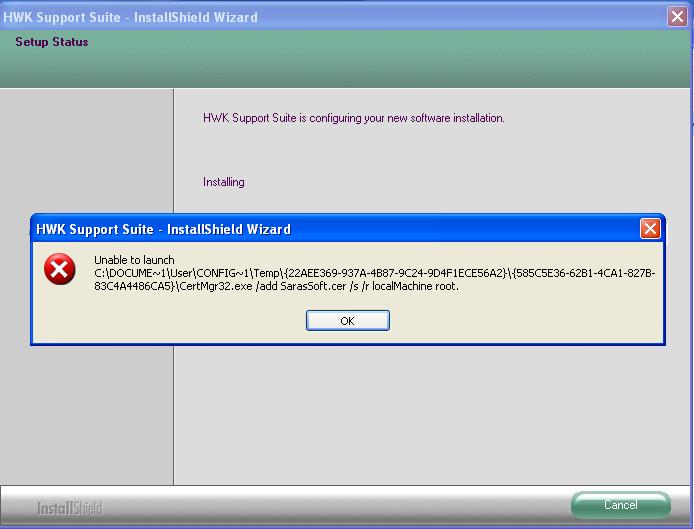The image size is (694, 529).
Task: Select the 'Unable to launch' message text
Action: pyautogui.click(x=134, y=260)
